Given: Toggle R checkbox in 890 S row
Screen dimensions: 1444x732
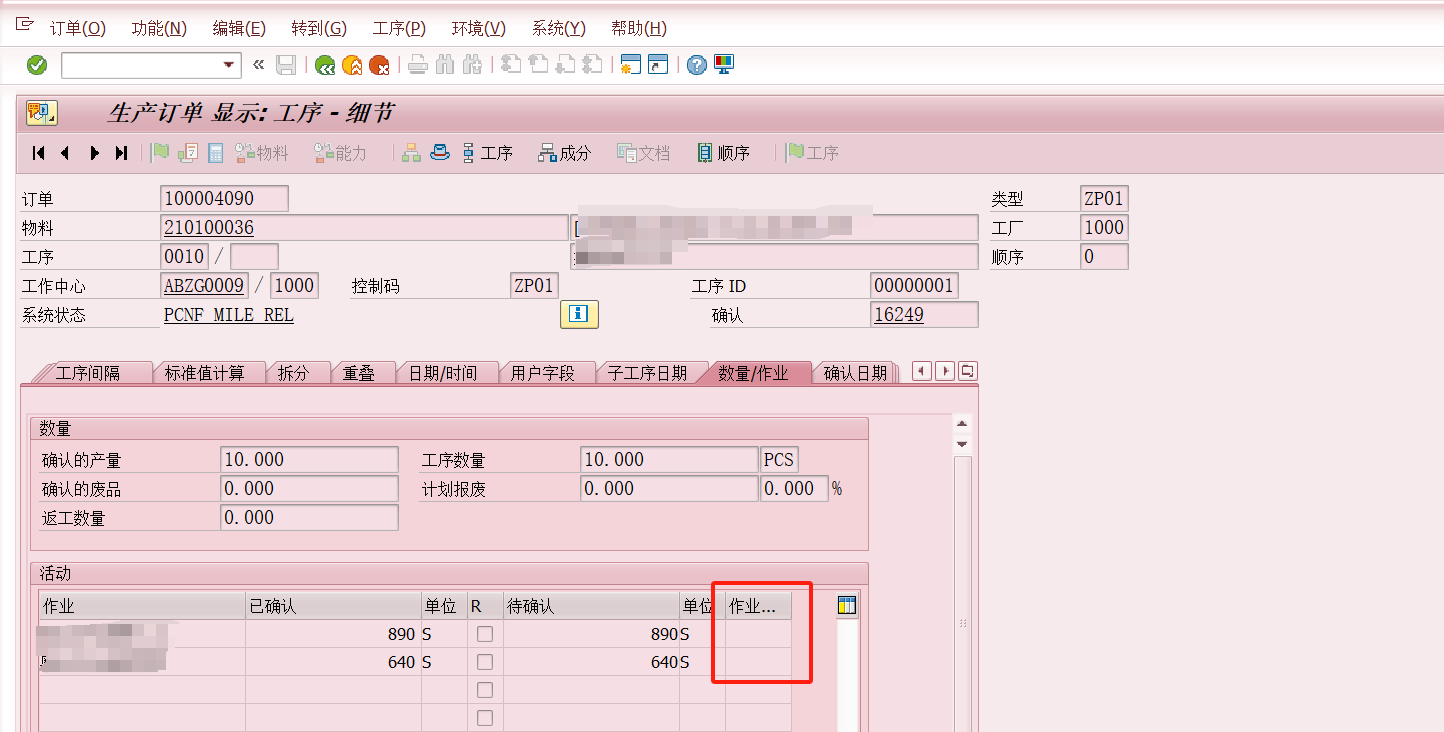Looking at the screenshot, I should click(x=485, y=634).
